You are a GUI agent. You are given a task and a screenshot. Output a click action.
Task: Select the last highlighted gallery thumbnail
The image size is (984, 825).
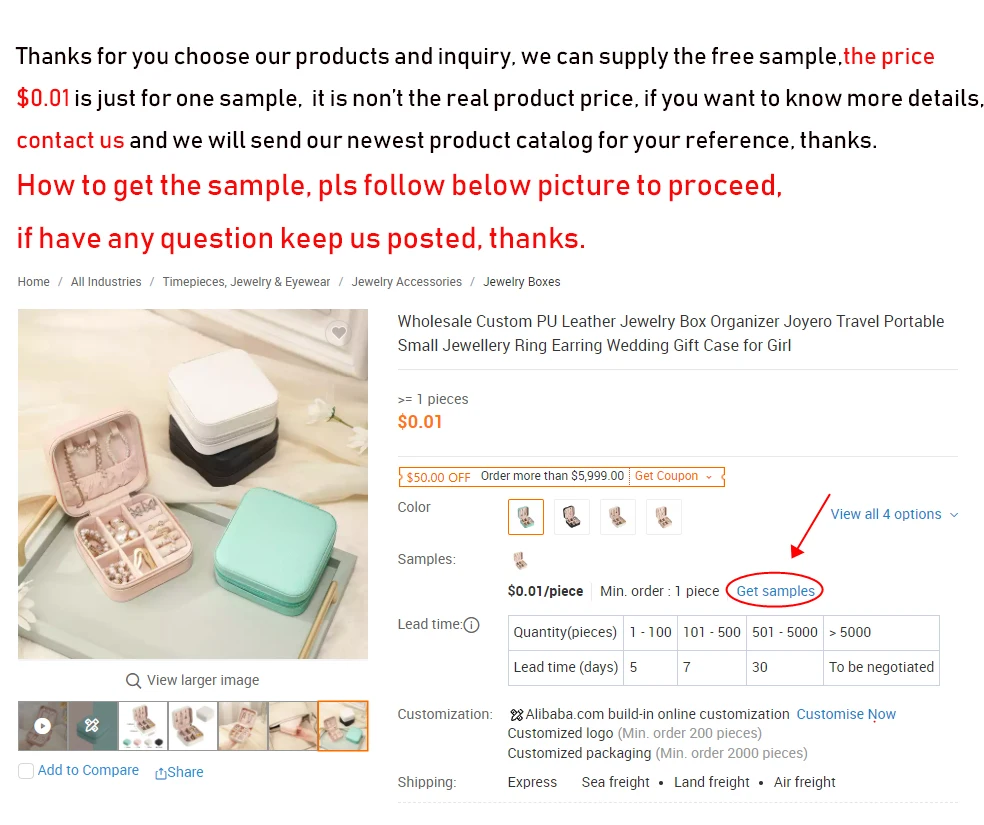343,726
